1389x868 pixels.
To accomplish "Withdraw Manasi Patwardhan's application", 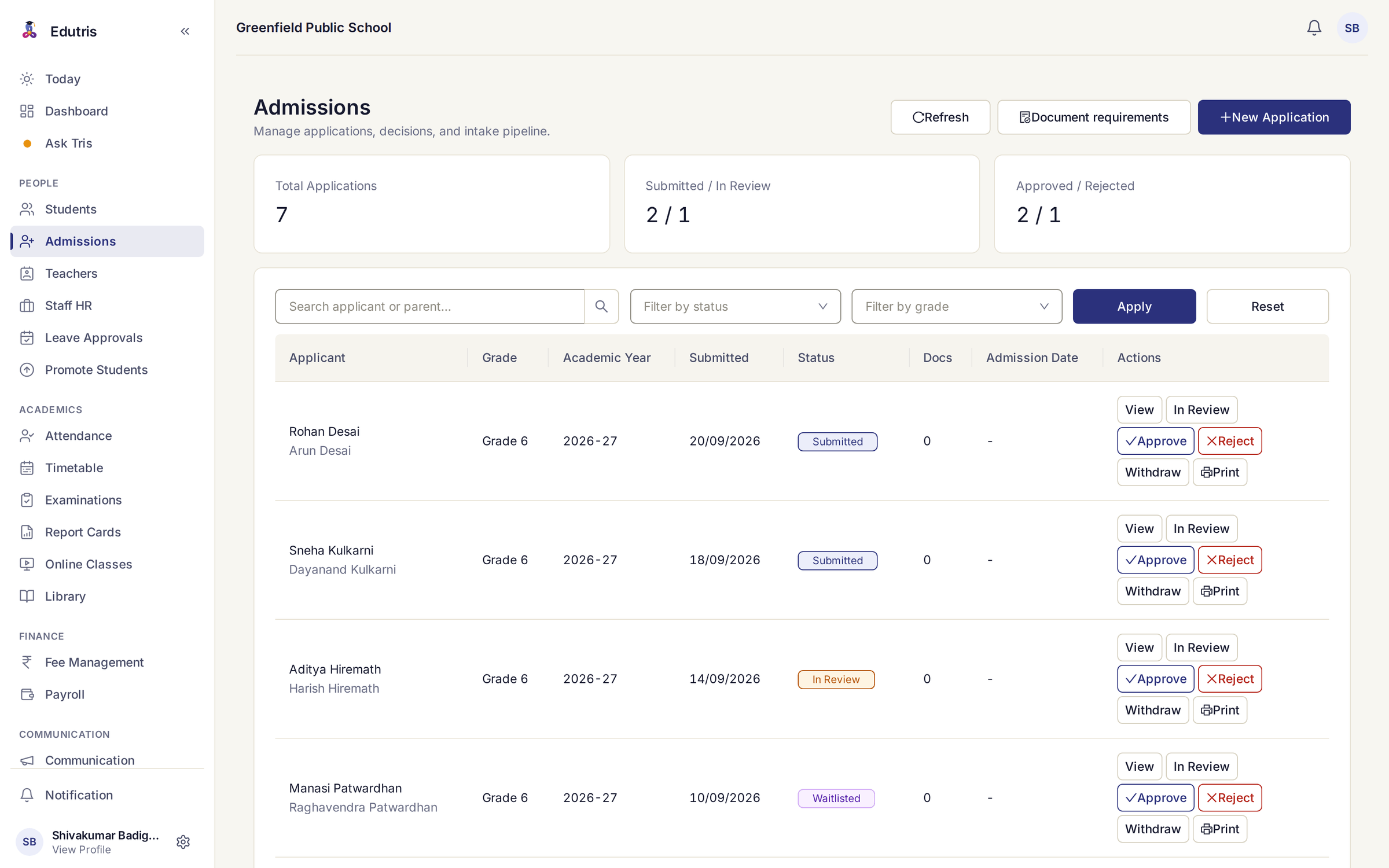I will 1152,829.
